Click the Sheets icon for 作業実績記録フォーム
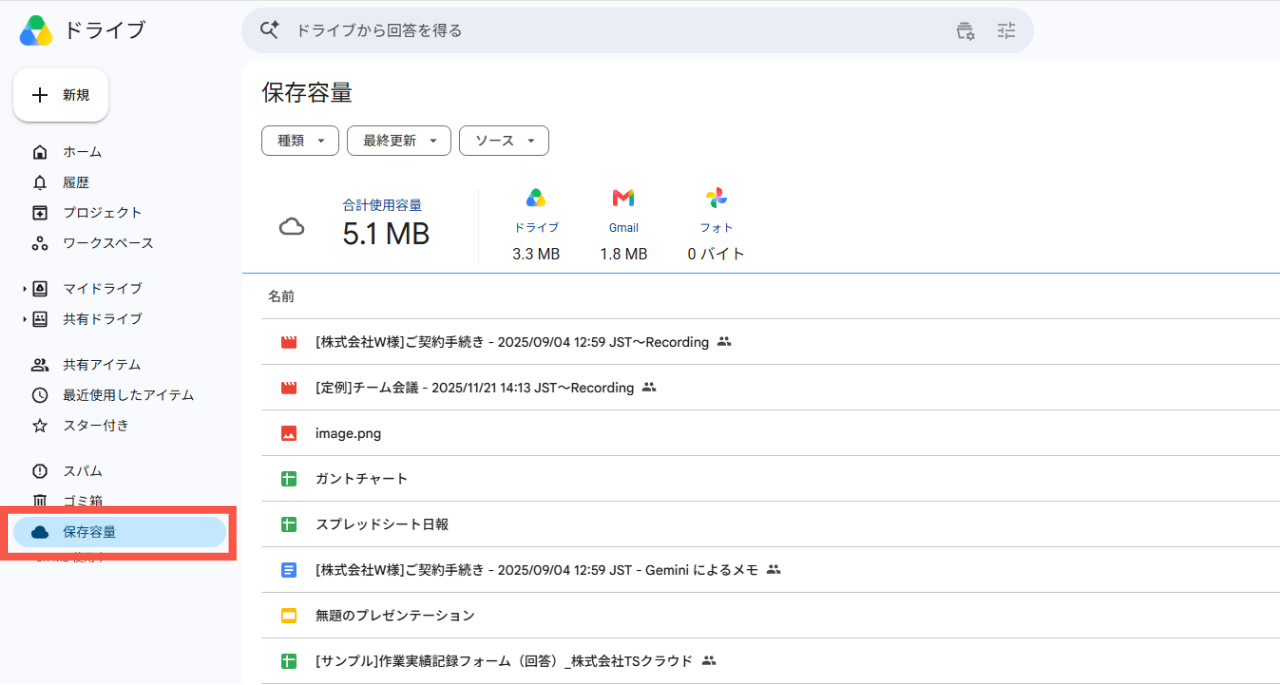Viewport: 1280px width, 685px height. coord(289,661)
